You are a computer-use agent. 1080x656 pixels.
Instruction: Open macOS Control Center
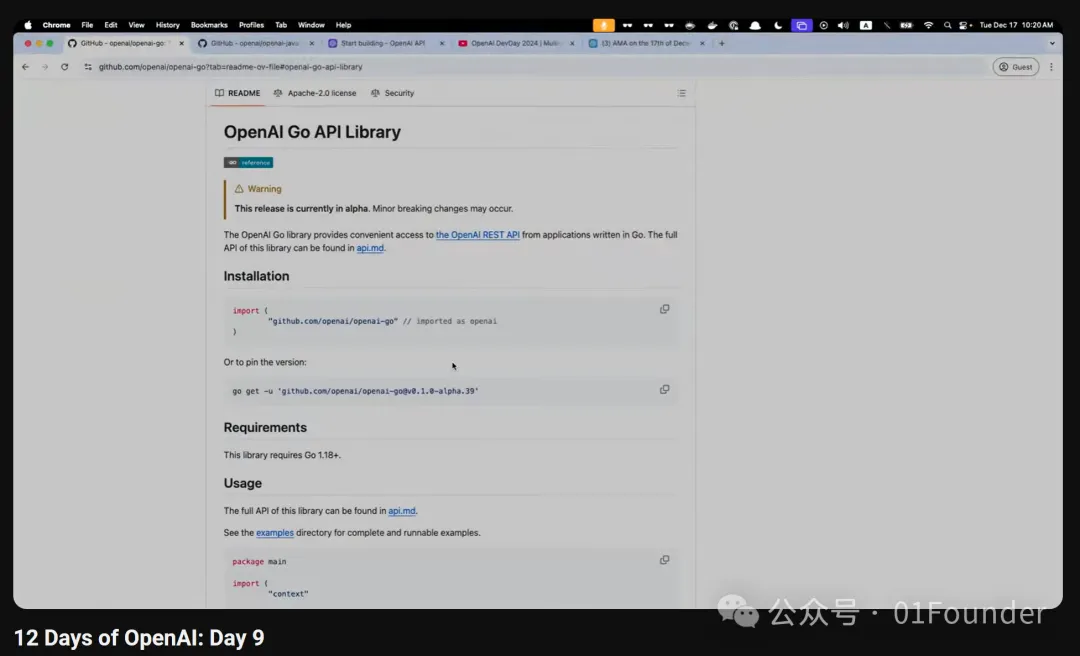pyautogui.click(x=965, y=25)
